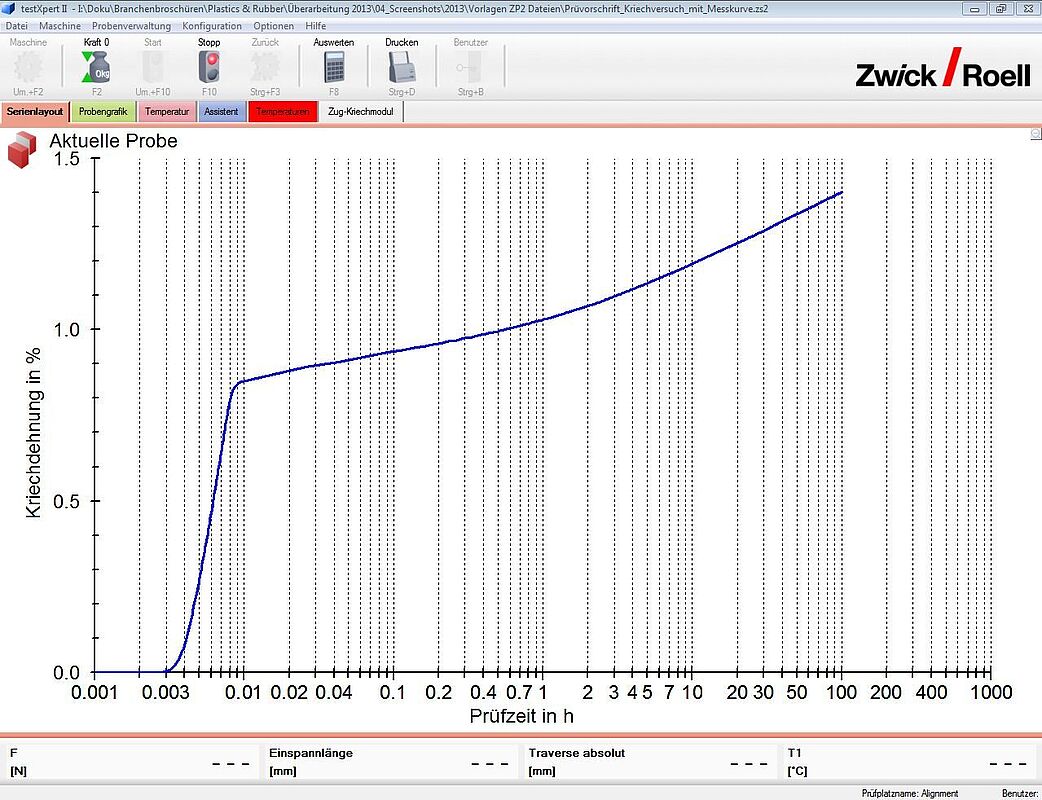Click the Benutzer: status bar text

[x=1019, y=793]
